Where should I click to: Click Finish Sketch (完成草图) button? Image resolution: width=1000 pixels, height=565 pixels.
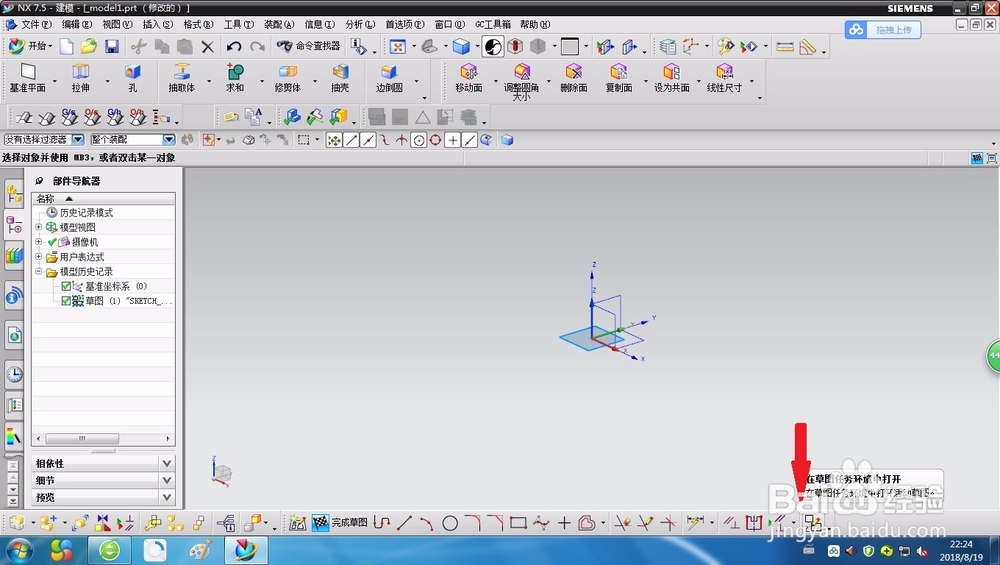point(340,522)
